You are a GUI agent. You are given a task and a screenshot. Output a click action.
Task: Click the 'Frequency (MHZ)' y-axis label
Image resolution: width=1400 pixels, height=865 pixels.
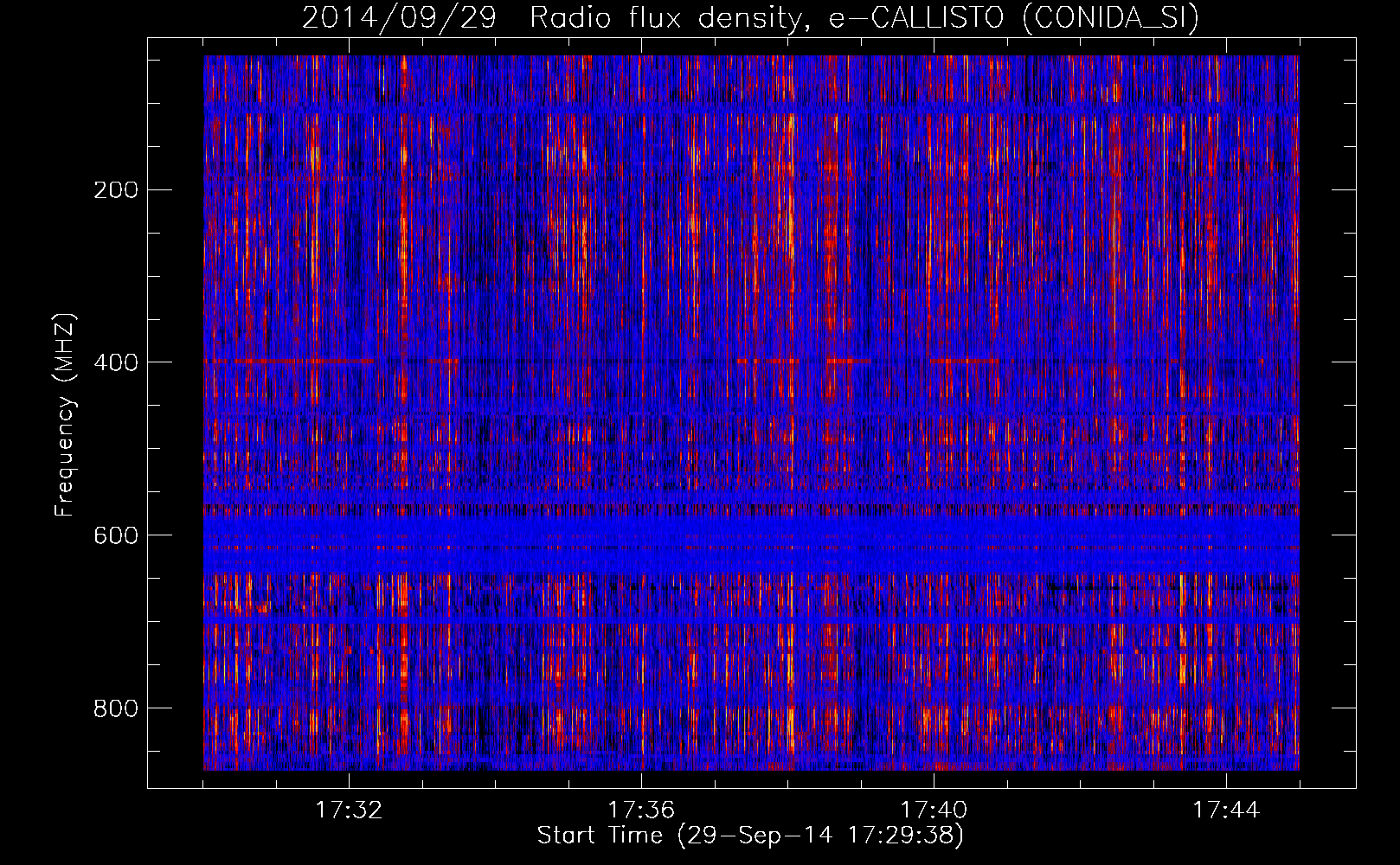65,414
